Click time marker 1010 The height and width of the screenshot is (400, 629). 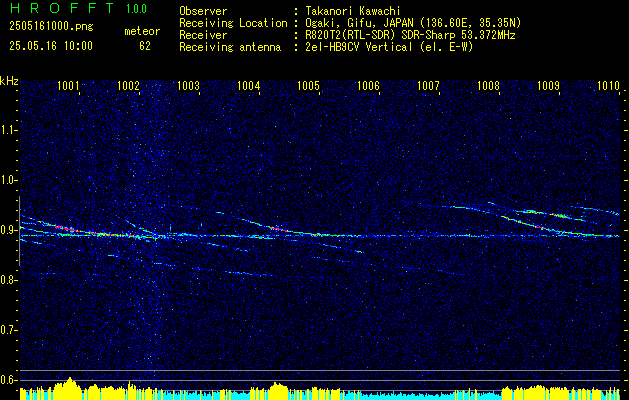point(609,85)
